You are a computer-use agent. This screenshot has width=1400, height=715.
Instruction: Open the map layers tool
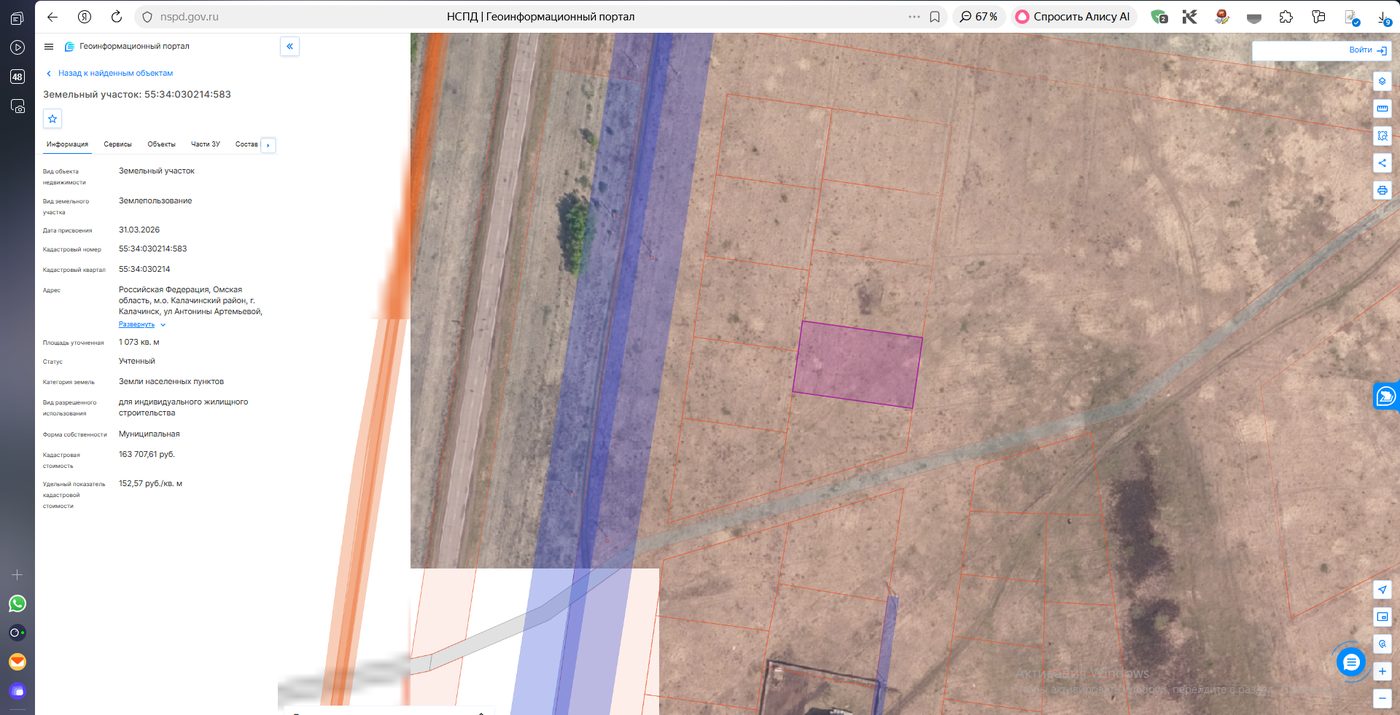click(1382, 81)
